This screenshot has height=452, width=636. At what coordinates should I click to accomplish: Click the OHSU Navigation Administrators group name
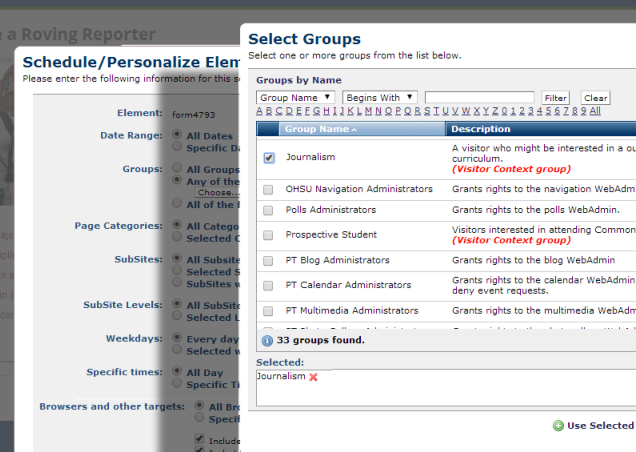(x=359, y=189)
